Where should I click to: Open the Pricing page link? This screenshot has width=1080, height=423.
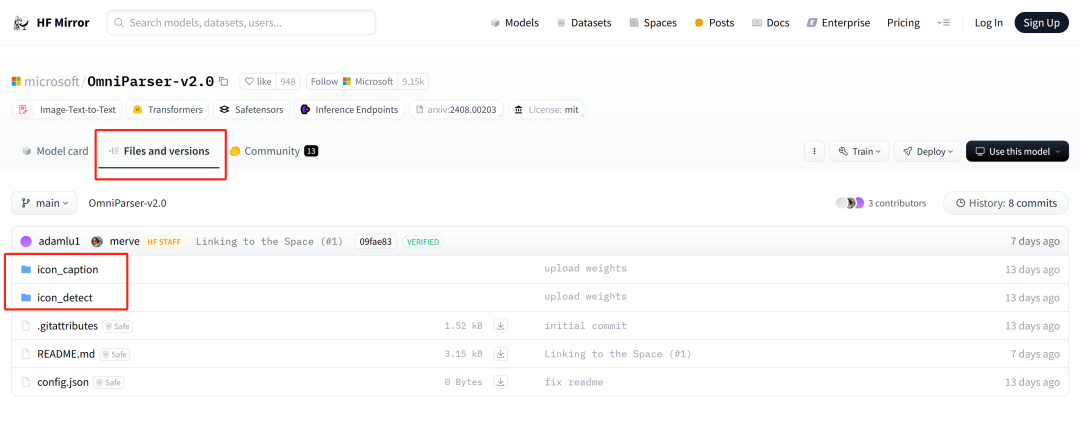[903, 23]
